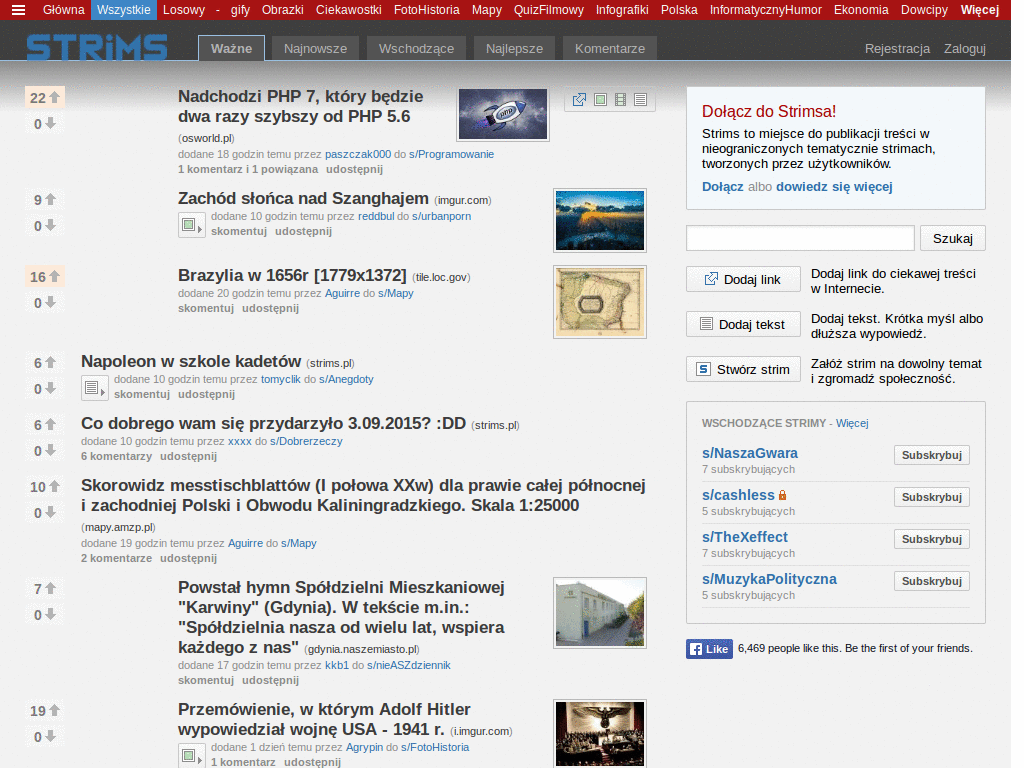Expand image preview for Szanghaj post

192,225
